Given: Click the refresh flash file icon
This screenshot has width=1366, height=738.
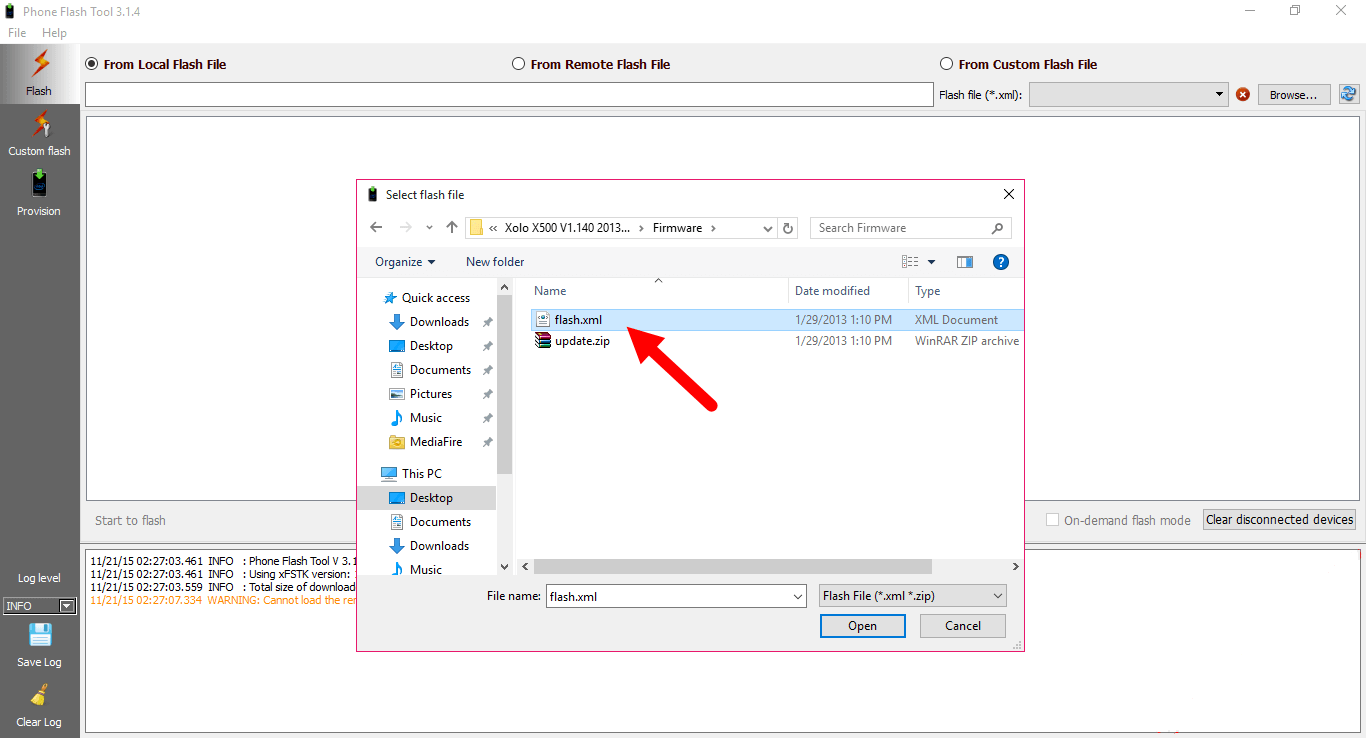Looking at the screenshot, I should point(1349,94).
